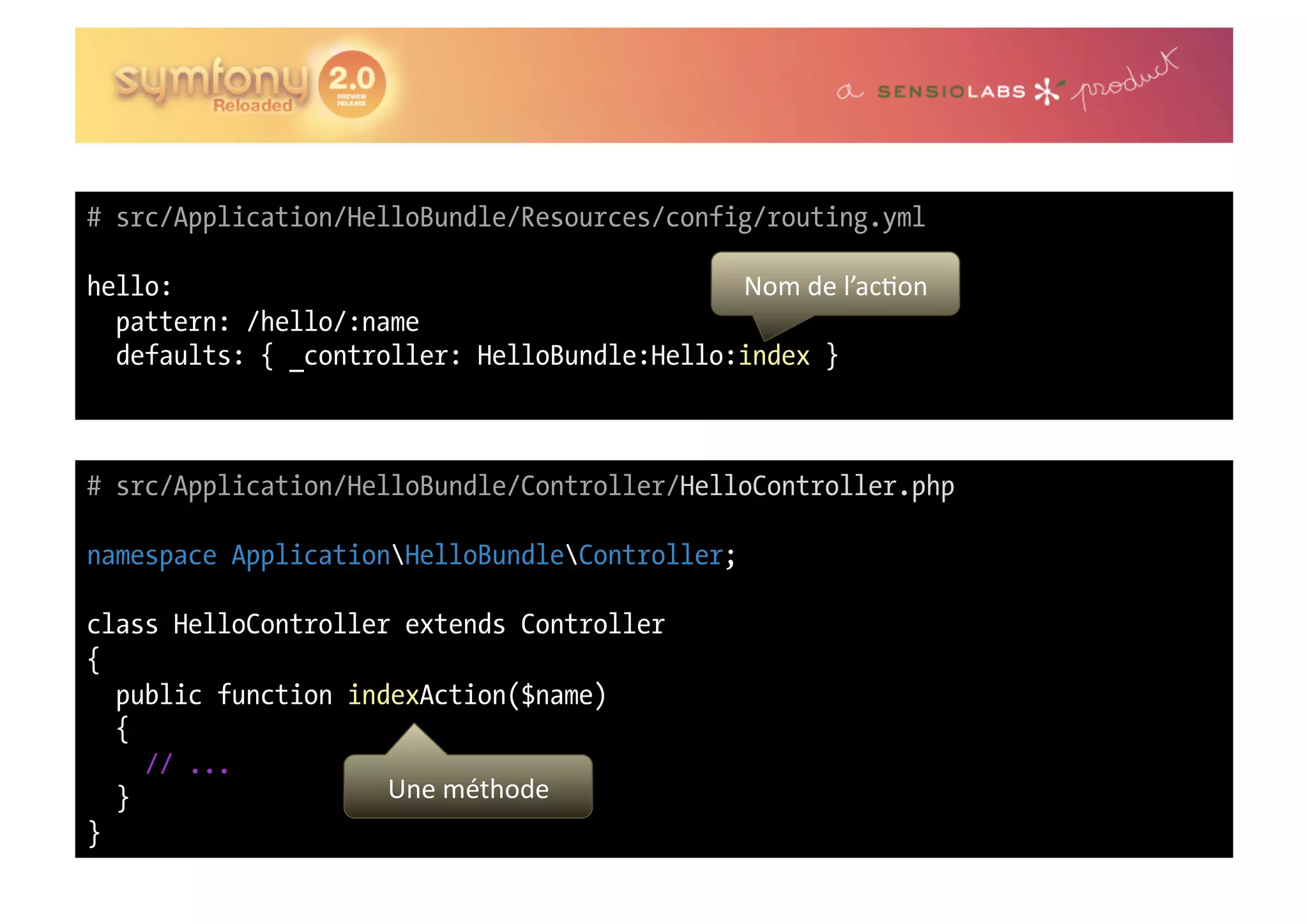The width and height of the screenshot is (1308, 924).
Task: Click the 'Nom de l'action' callout bubble
Action: (835, 285)
